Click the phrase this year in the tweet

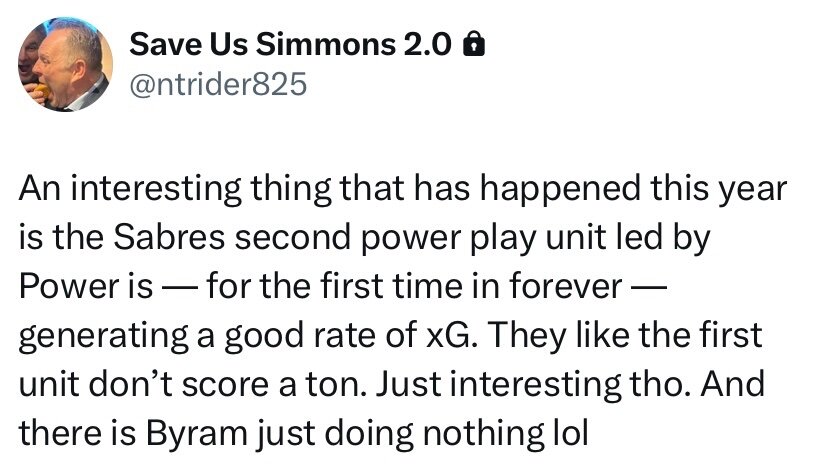tap(719, 191)
